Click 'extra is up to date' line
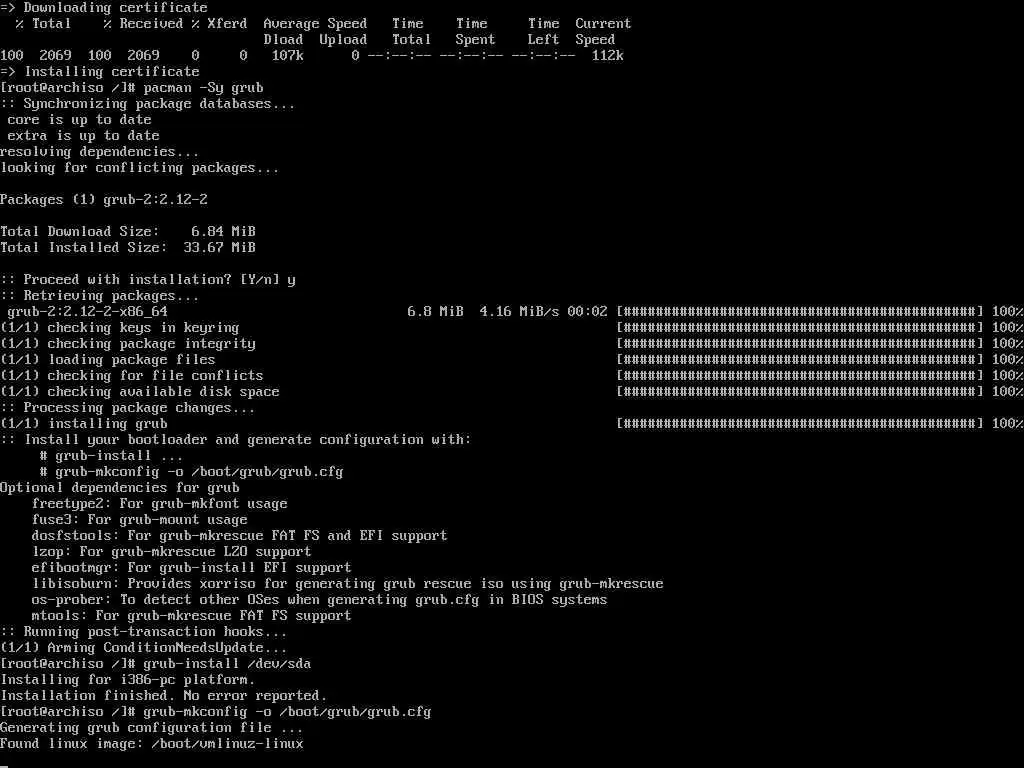 point(84,136)
